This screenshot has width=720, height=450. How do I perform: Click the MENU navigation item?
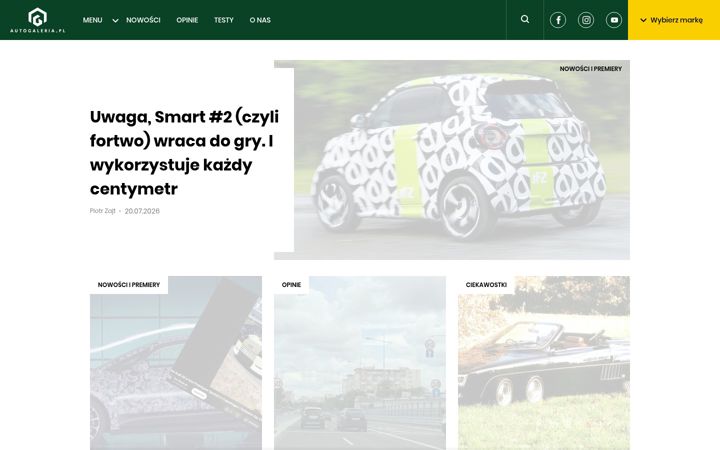92,20
